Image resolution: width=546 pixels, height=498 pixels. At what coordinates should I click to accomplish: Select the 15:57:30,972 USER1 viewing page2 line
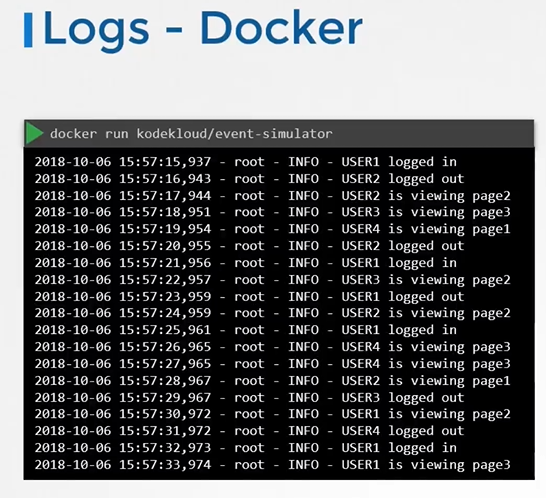(x=272, y=414)
